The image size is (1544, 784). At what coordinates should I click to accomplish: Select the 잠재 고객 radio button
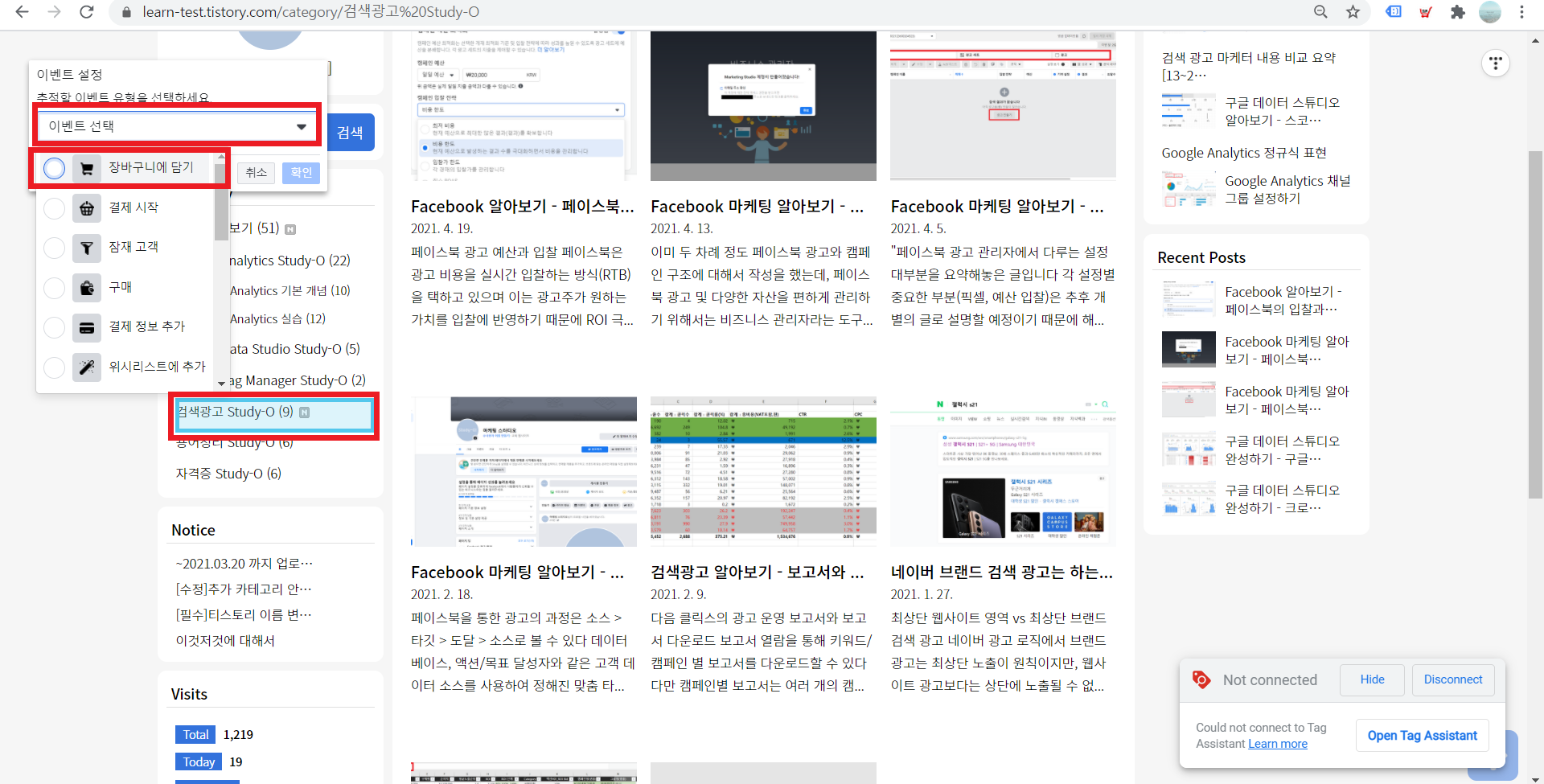pyautogui.click(x=54, y=248)
